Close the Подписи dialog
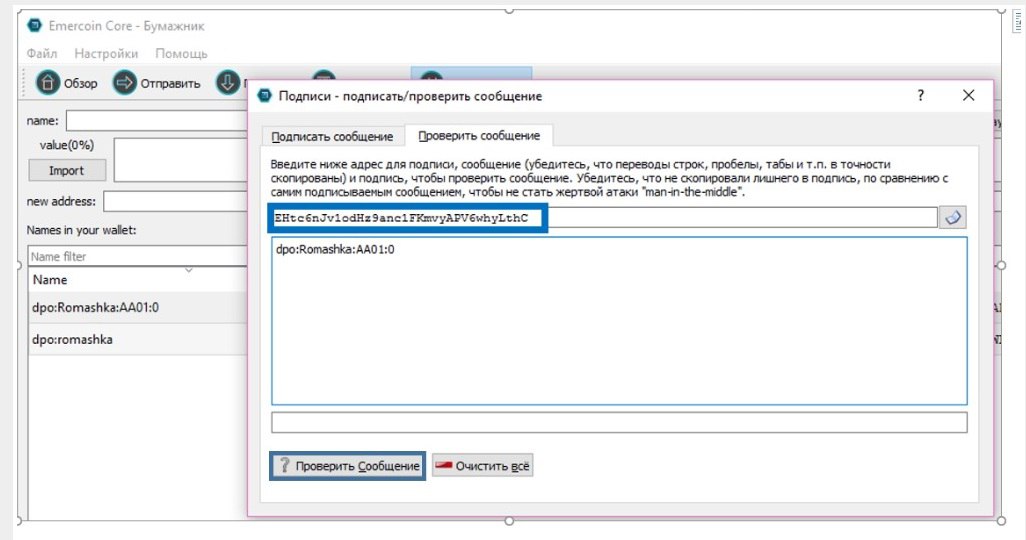Image resolution: width=1026 pixels, height=540 pixels. pyautogui.click(x=968, y=96)
